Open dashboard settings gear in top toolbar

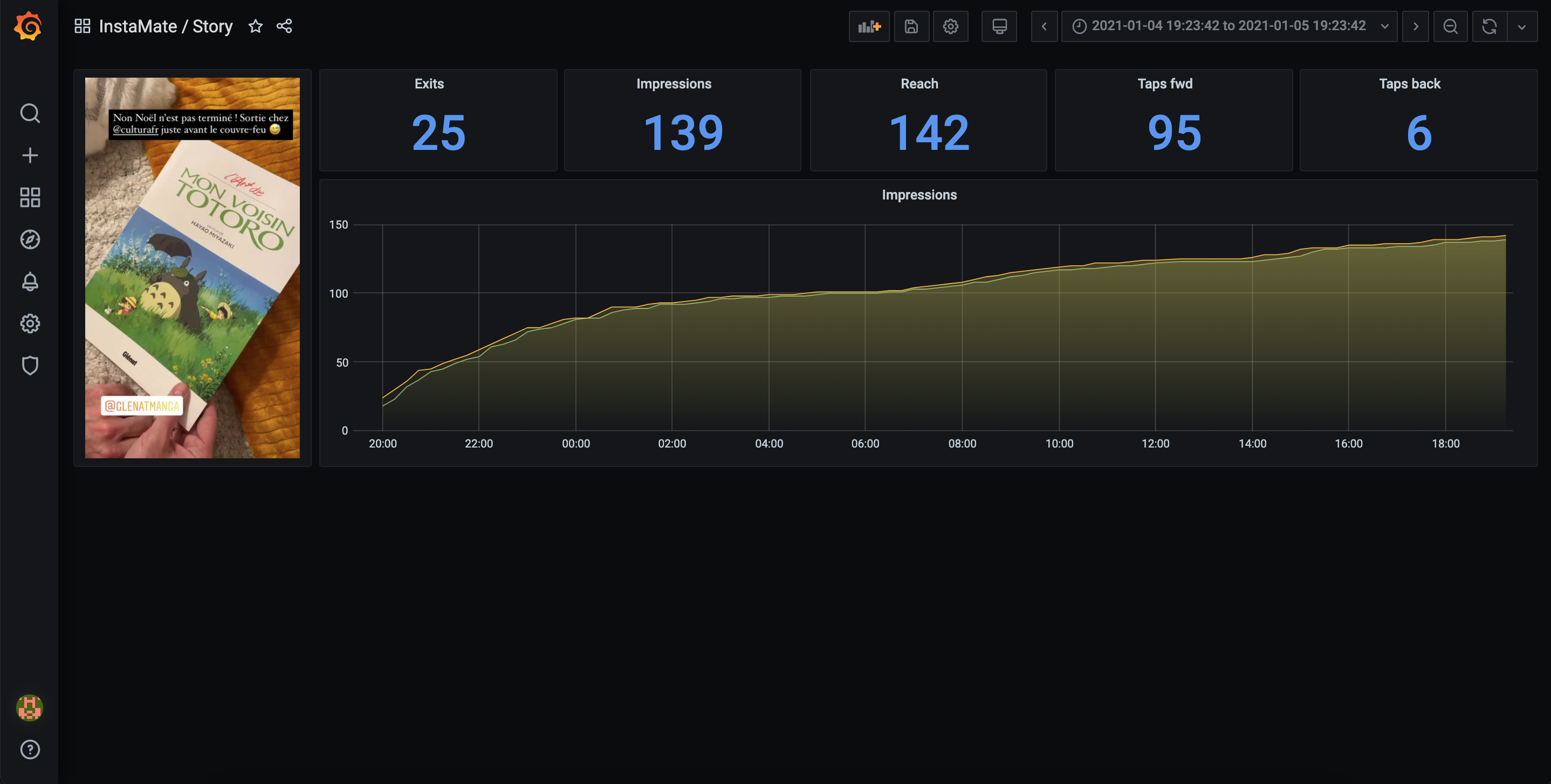coord(950,26)
